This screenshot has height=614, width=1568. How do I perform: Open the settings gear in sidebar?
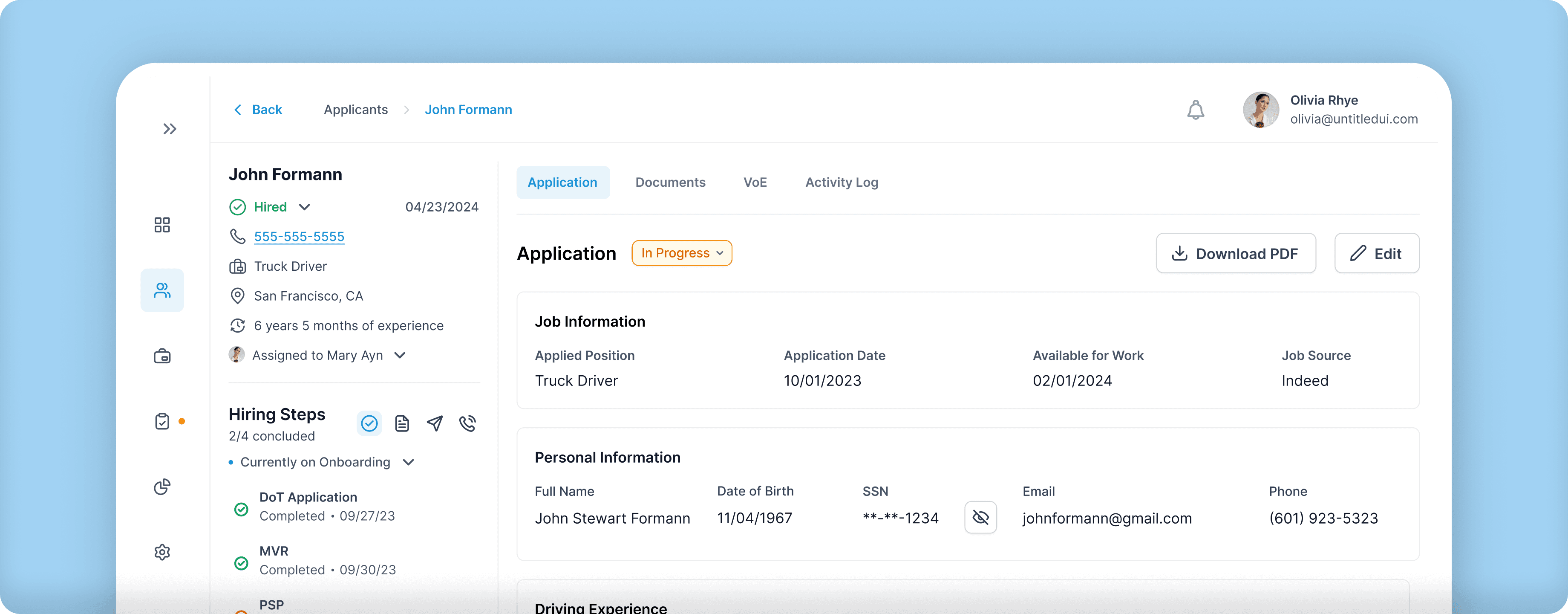coord(162,552)
